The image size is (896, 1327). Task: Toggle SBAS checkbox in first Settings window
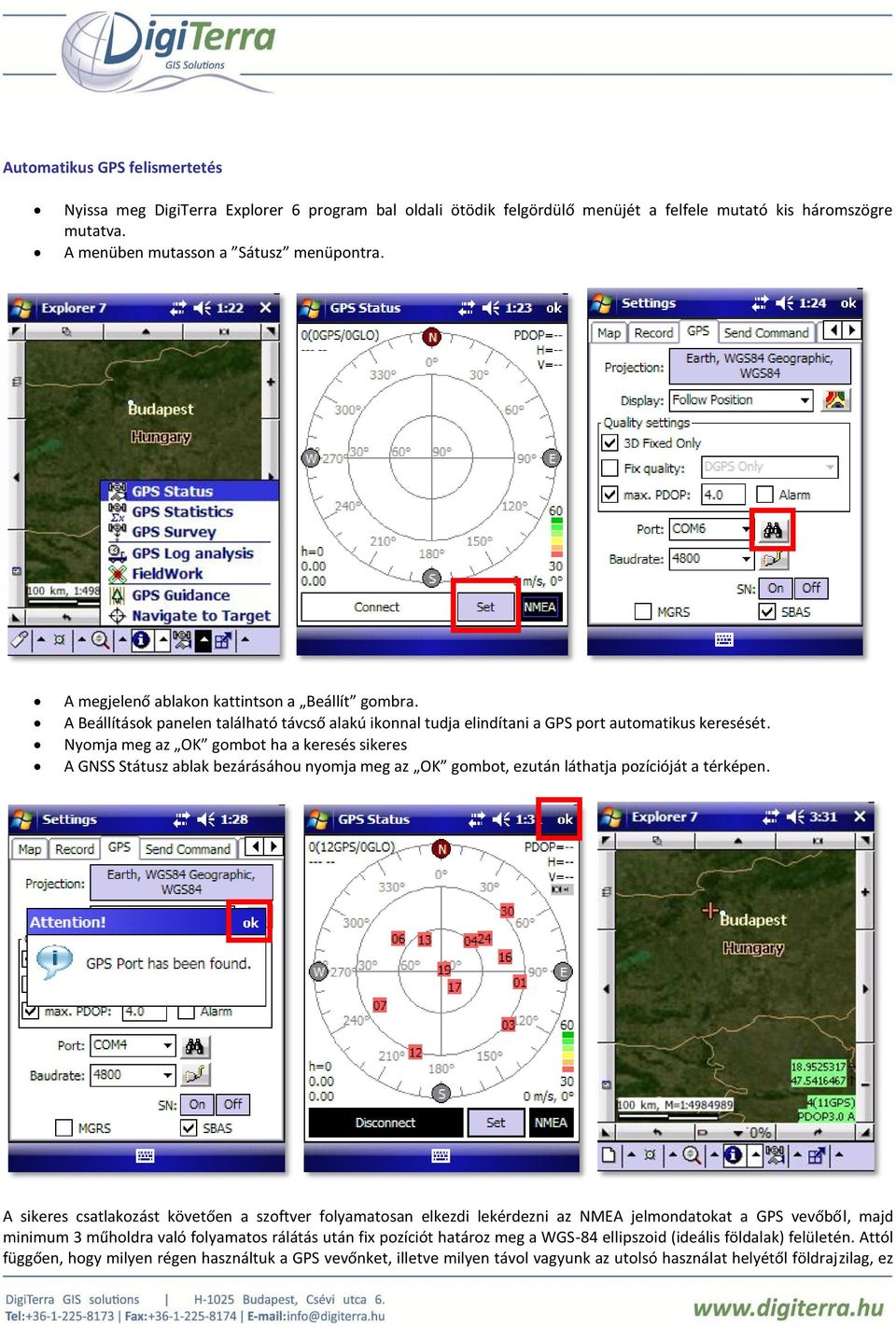click(767, 612)
